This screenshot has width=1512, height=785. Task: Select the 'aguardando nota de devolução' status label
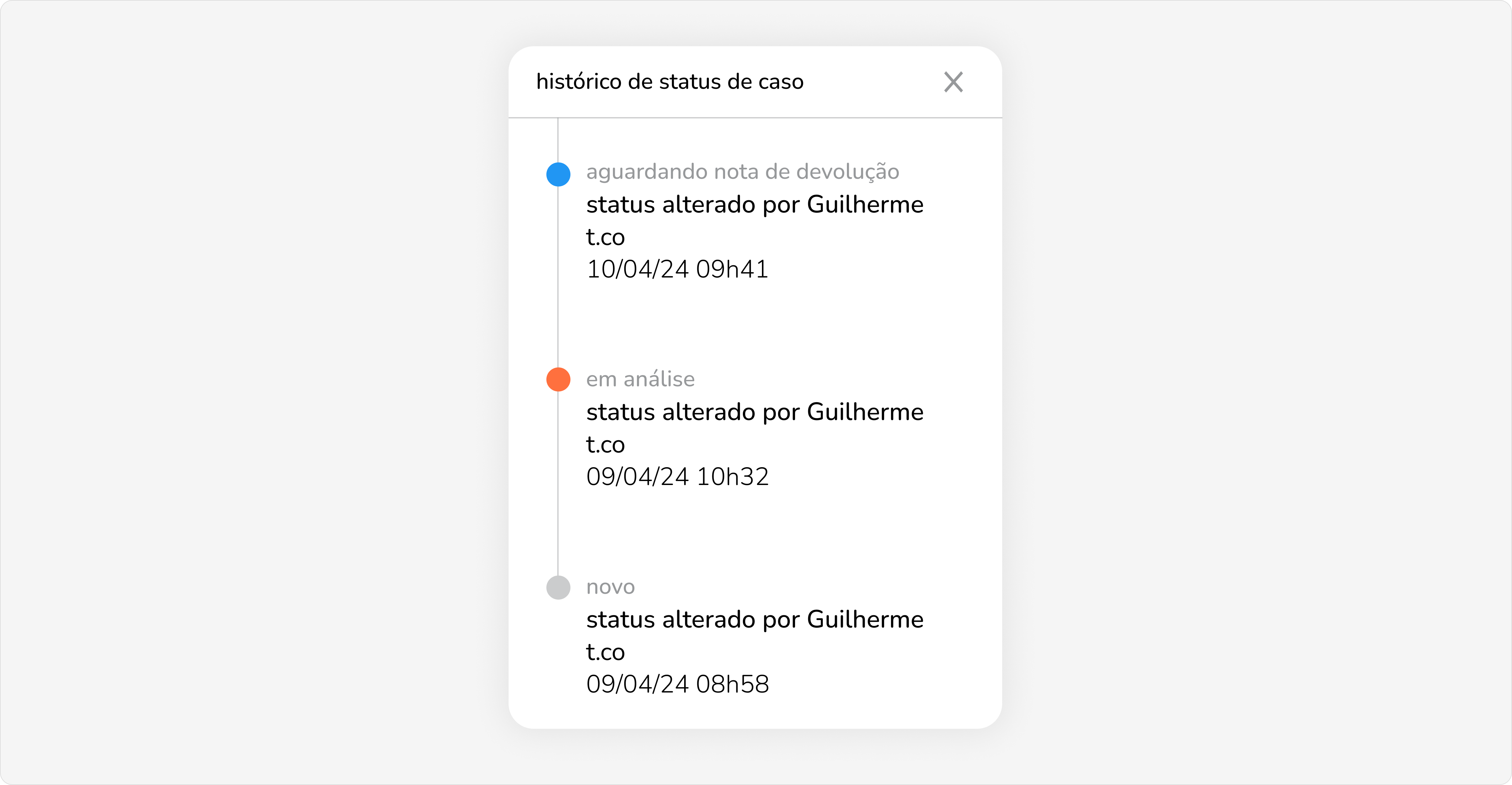click(743, 172)
